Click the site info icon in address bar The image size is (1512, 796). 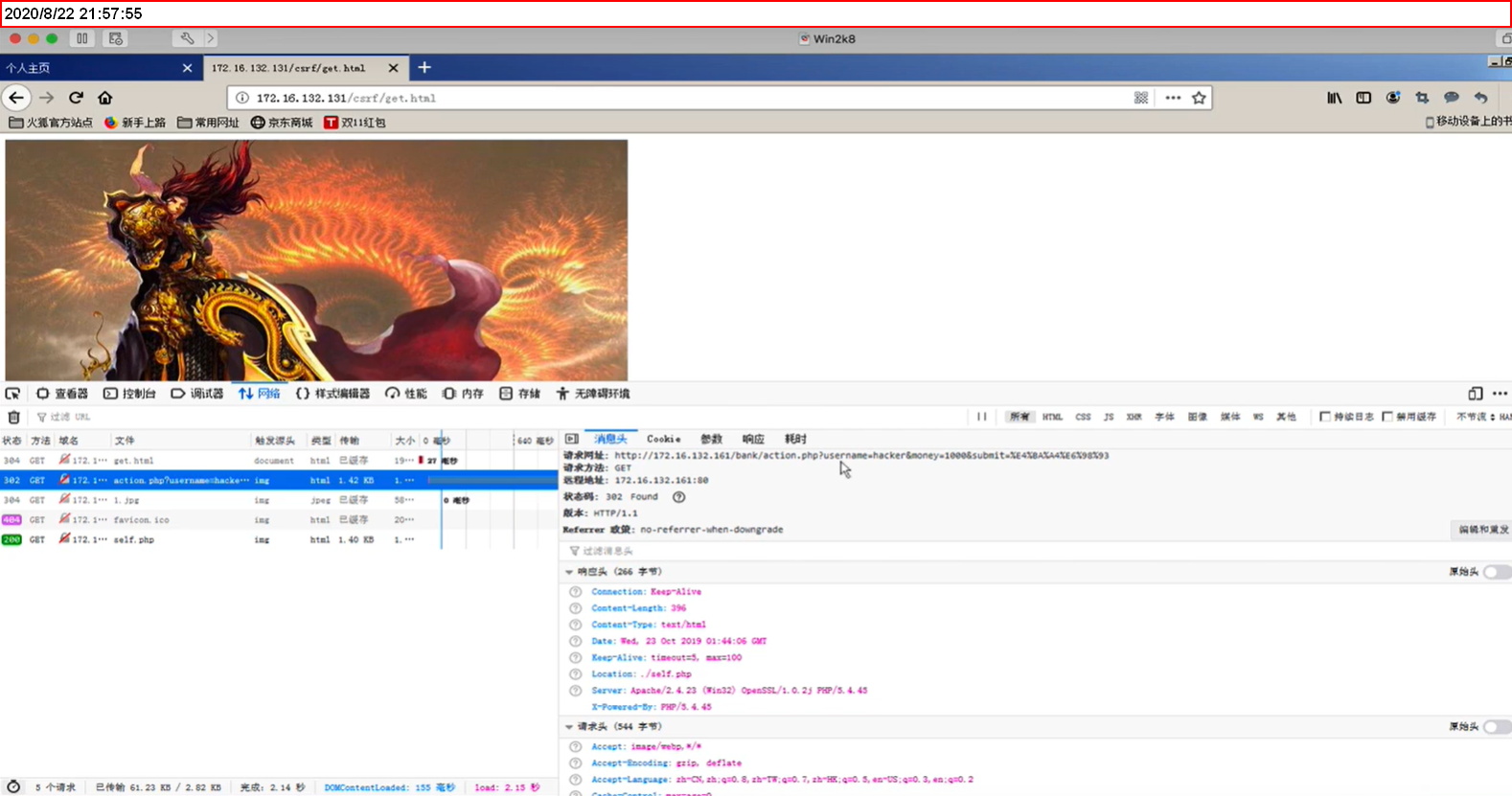(242, 98)
